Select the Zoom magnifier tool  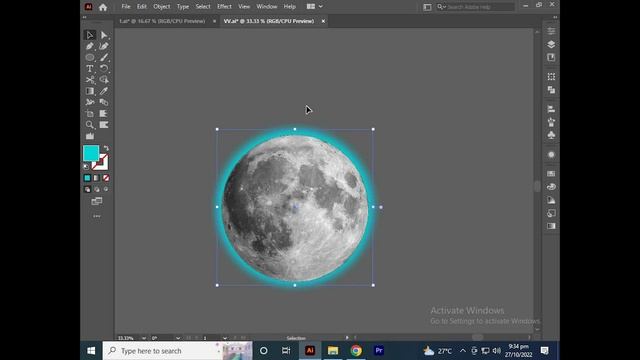click(x=90, y=125)
